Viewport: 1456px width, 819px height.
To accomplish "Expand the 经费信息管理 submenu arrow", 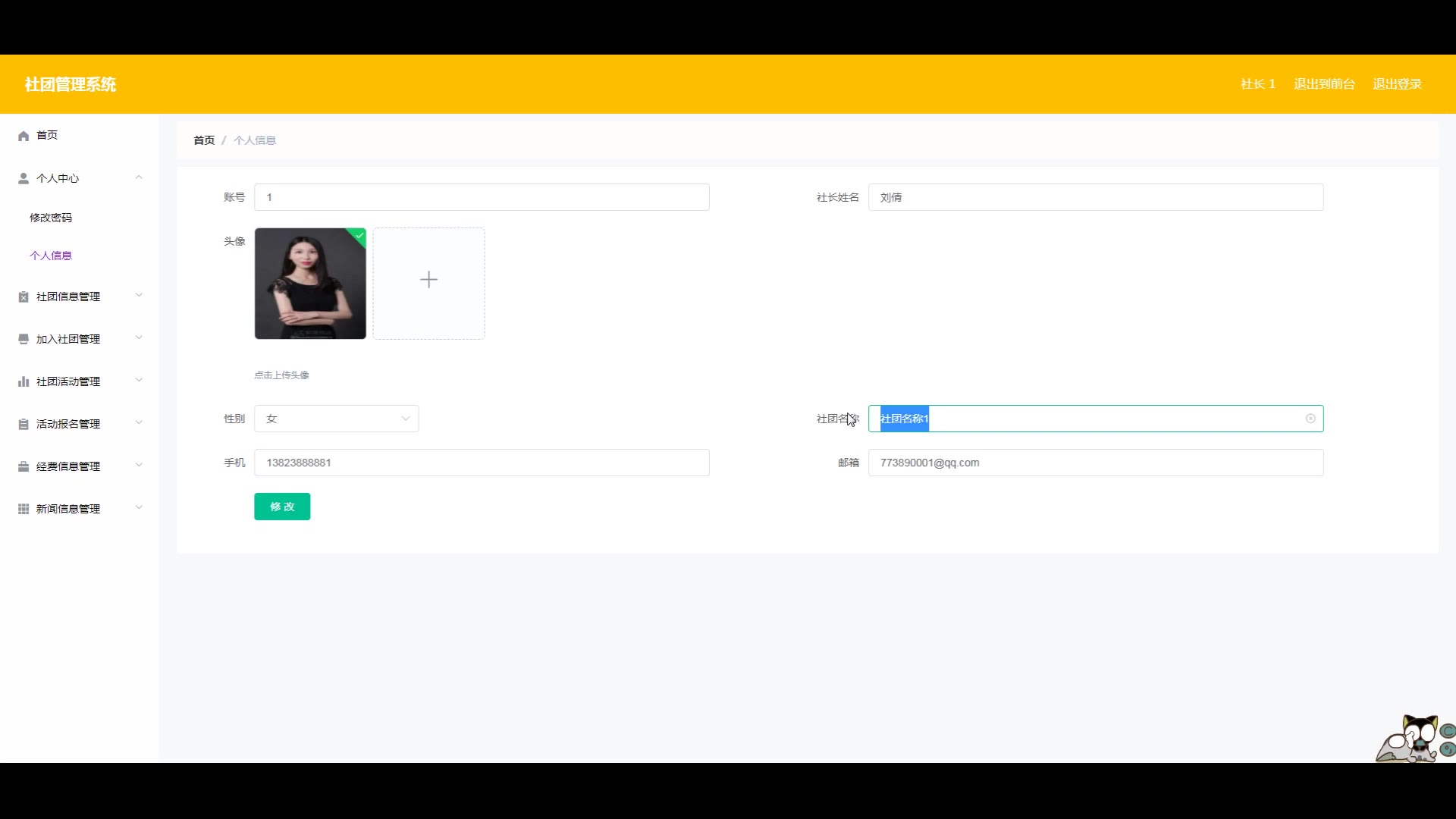I will tap(139, 466).
